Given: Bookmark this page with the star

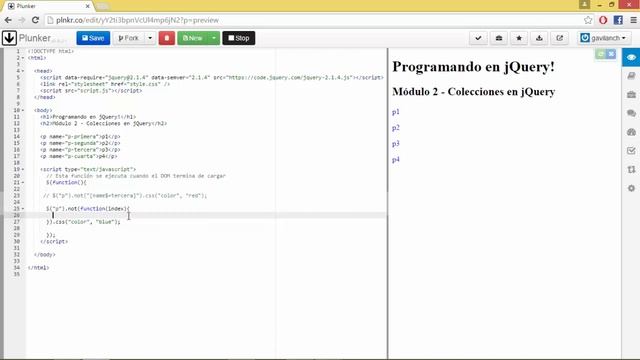Looking at the screenshot, I should [x=588, y=20].
